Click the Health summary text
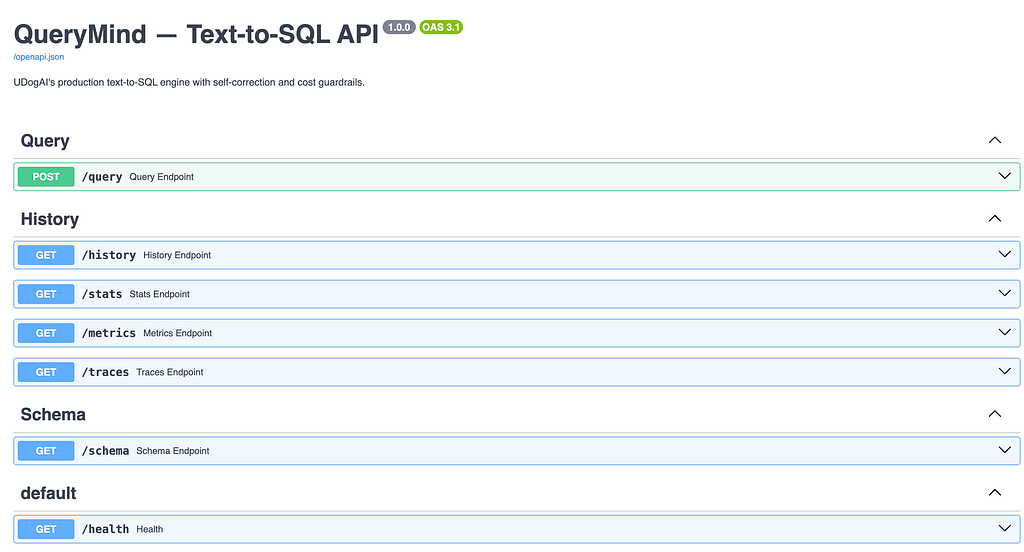This screenshot has width=1024, height=552. 150,529
